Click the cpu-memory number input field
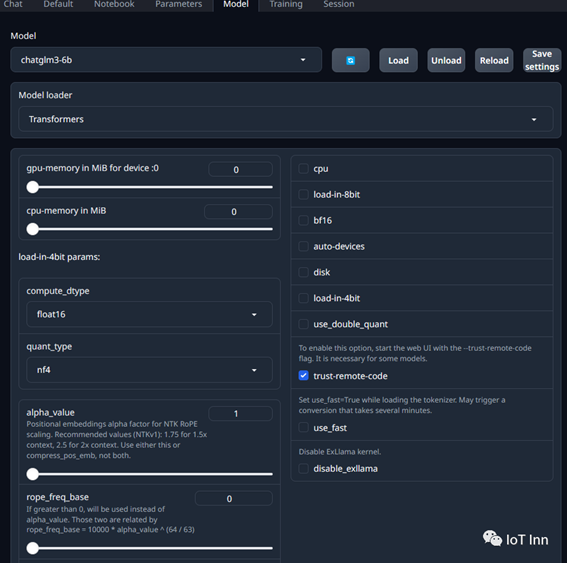The height and width of the screenshot is (563, 567). click(x=238, y=212)
